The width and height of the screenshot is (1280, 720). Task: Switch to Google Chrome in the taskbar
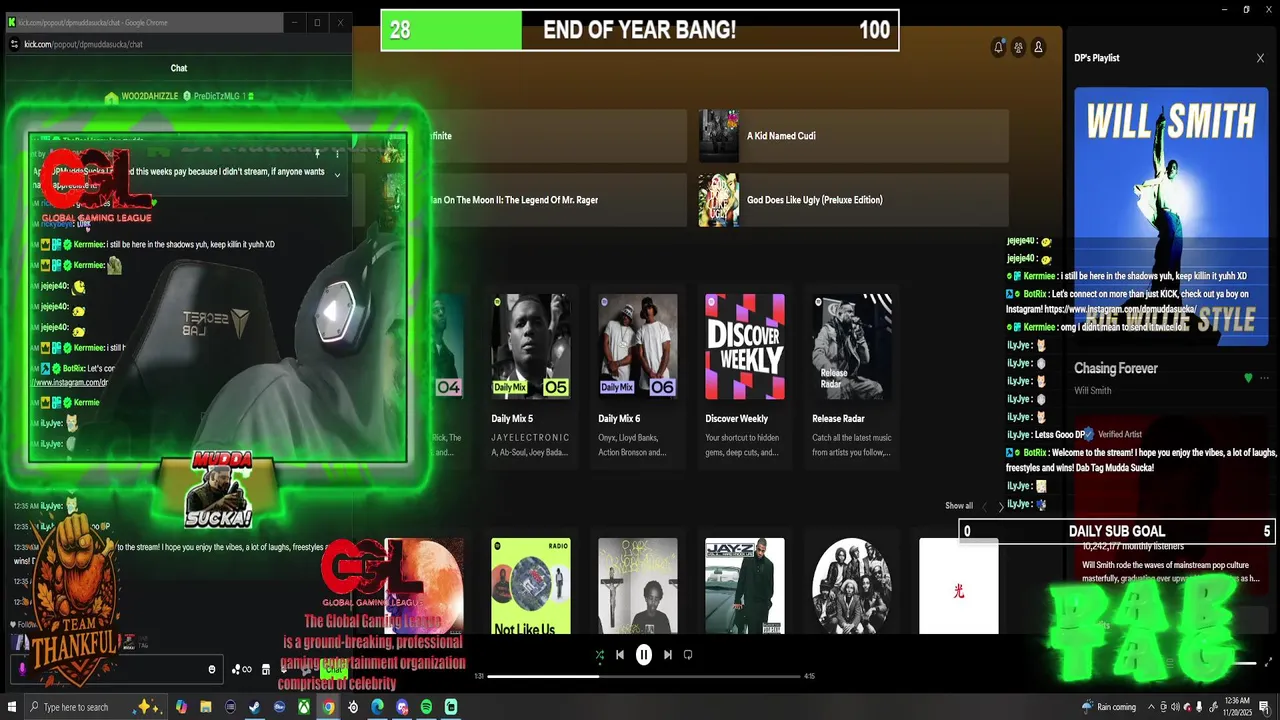pyautogui.click(x=328, y=707)
